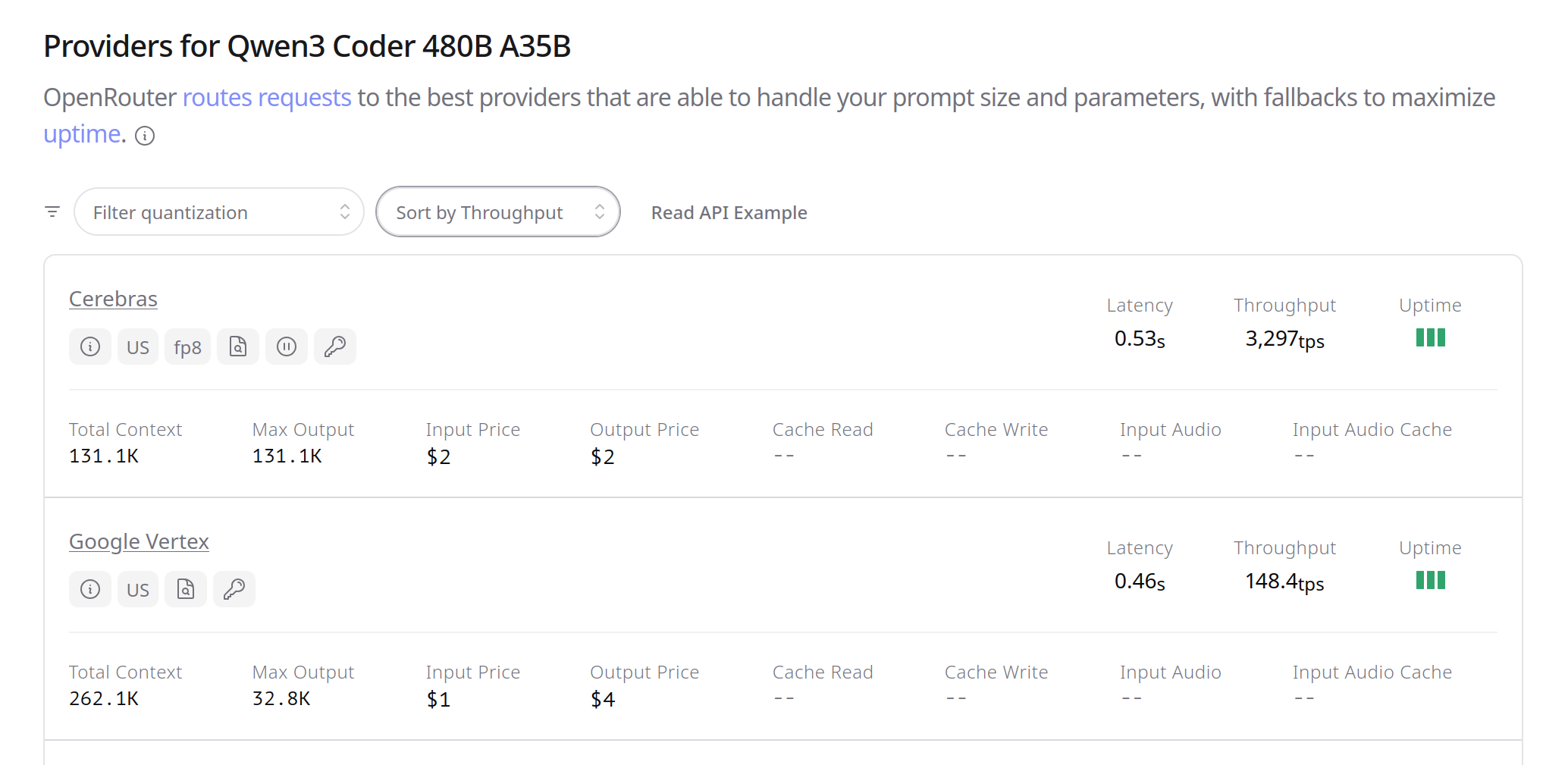Screen dimensions: 1568x765
Task: Click the Google Vertex US region badge
Action: (x=138, y=589)
